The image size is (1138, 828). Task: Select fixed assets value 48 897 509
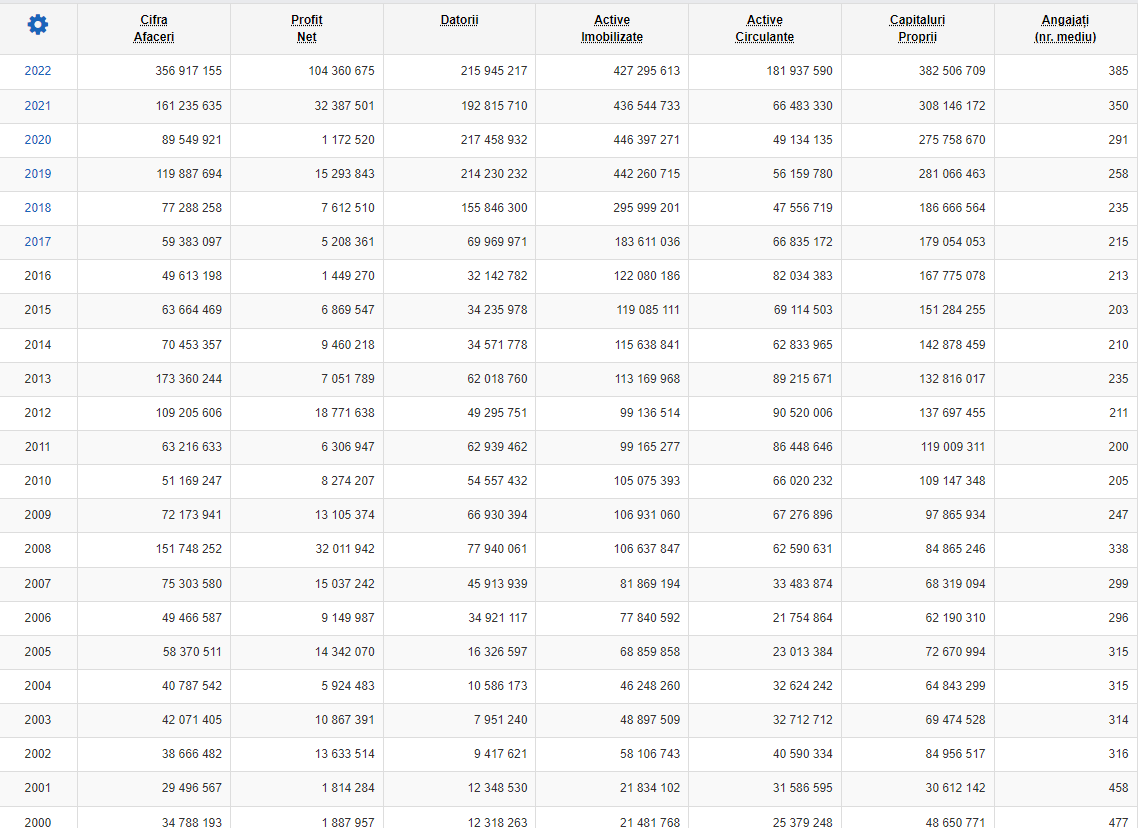point(650,721)
